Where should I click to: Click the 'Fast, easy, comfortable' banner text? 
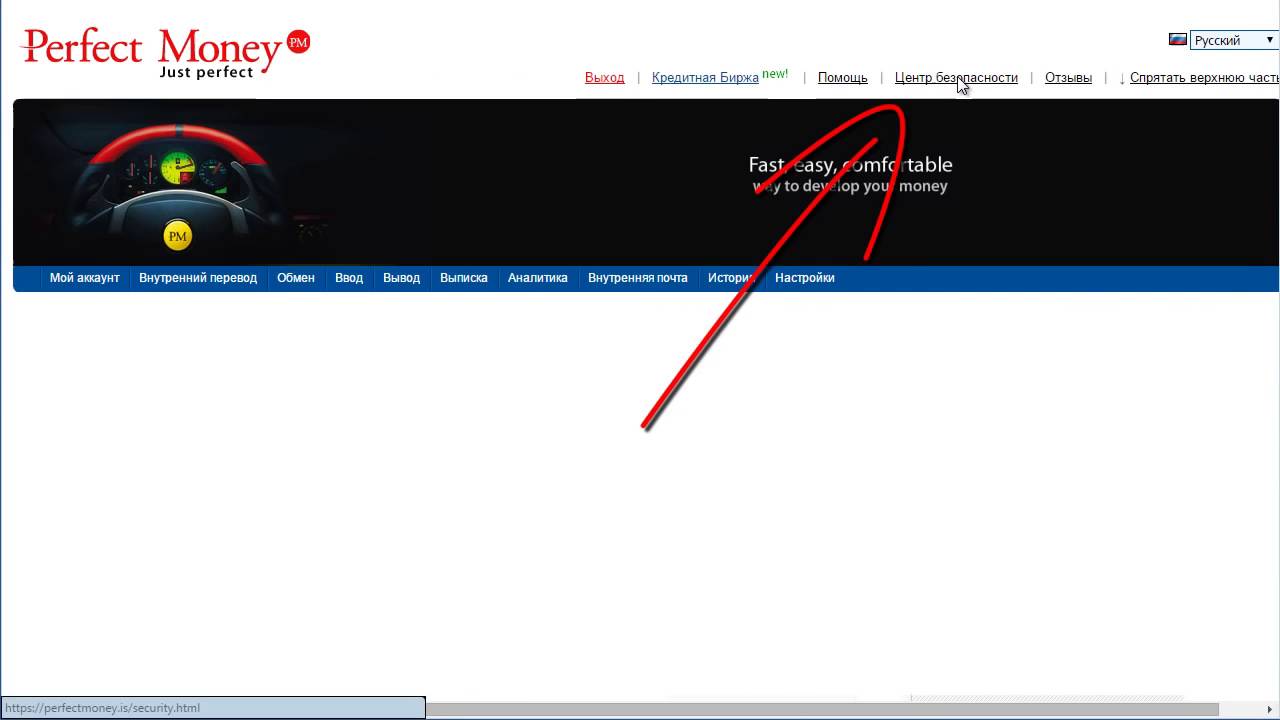point(850,165)
